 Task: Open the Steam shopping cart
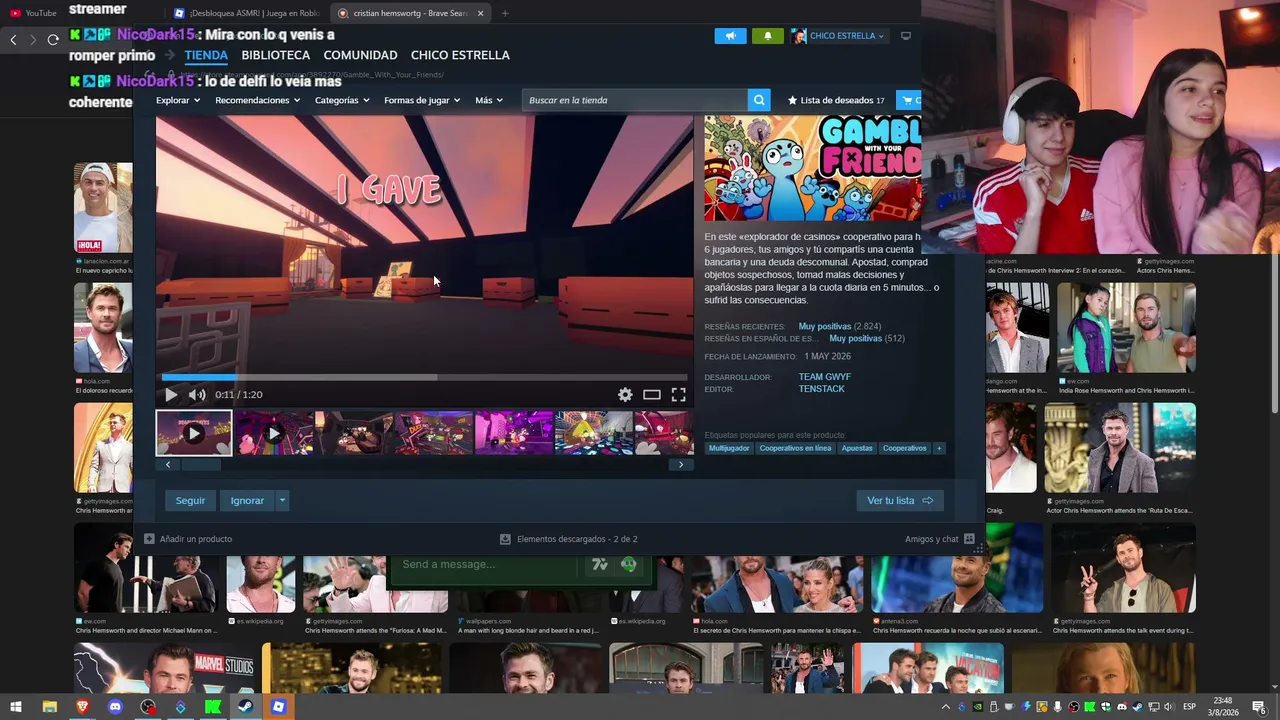pyautogui.click(x=909, y=100)
